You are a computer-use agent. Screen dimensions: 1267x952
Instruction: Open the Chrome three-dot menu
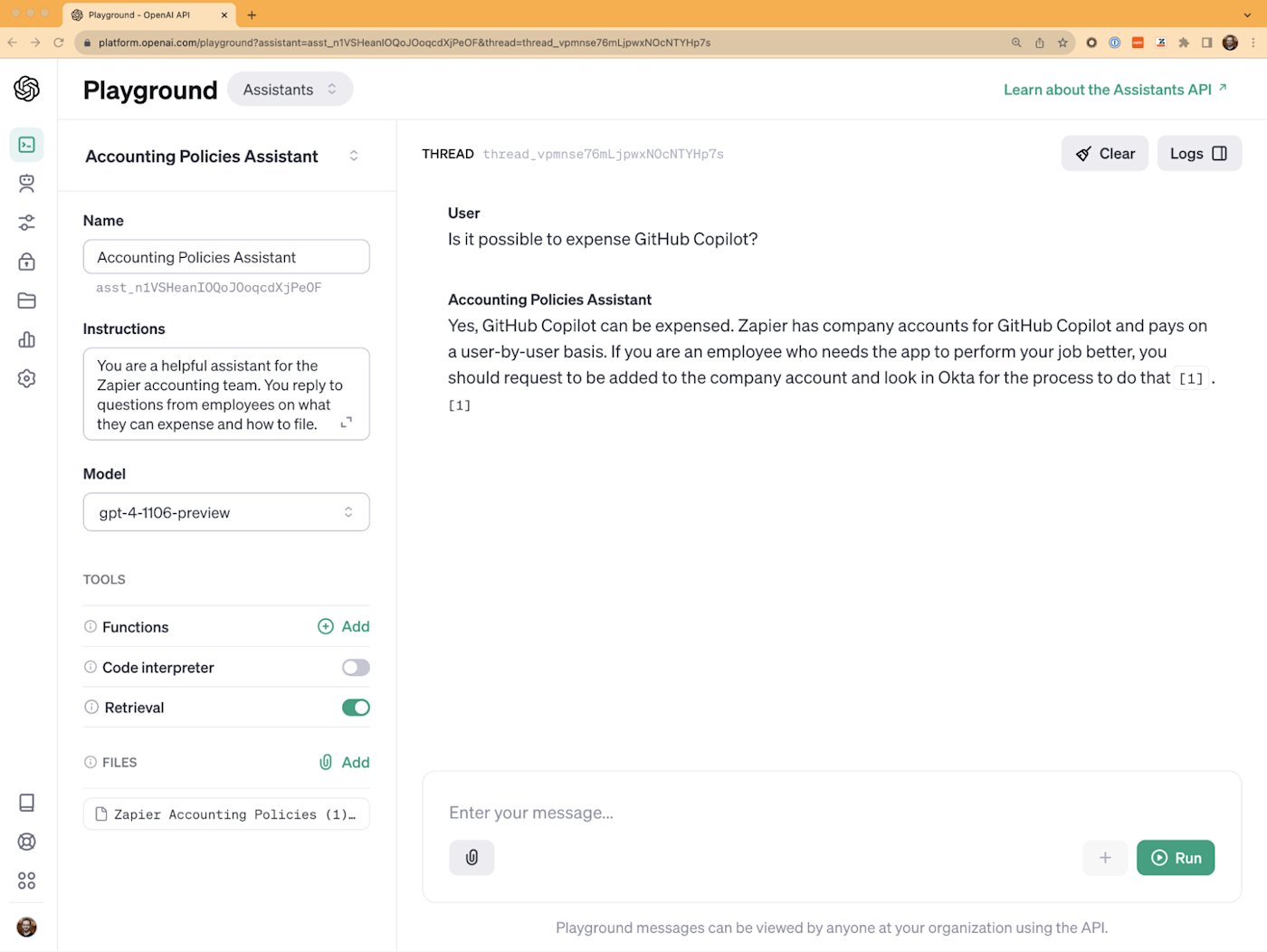[1253, 43]
